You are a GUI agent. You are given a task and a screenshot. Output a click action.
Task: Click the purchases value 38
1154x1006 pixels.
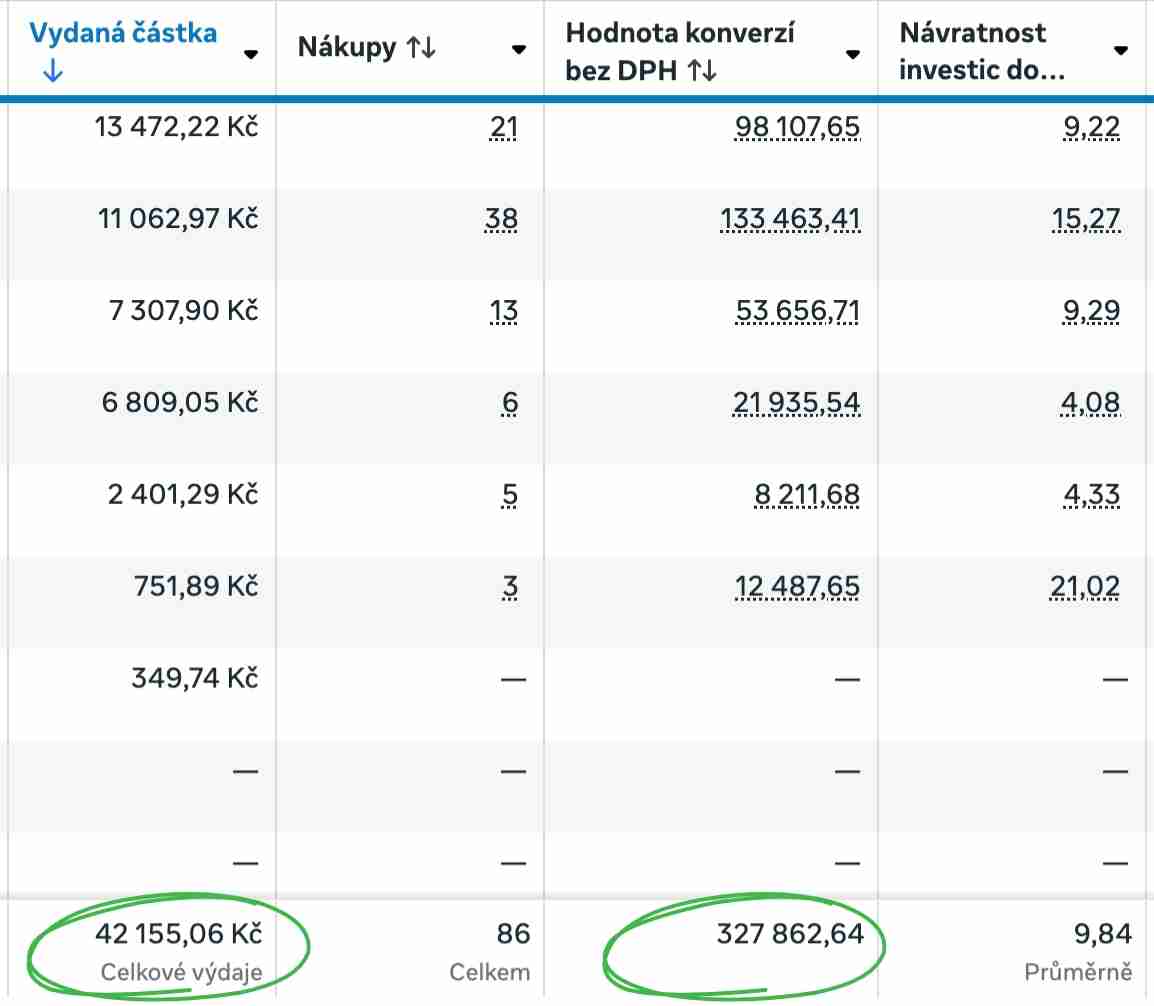tap(501, 219)
